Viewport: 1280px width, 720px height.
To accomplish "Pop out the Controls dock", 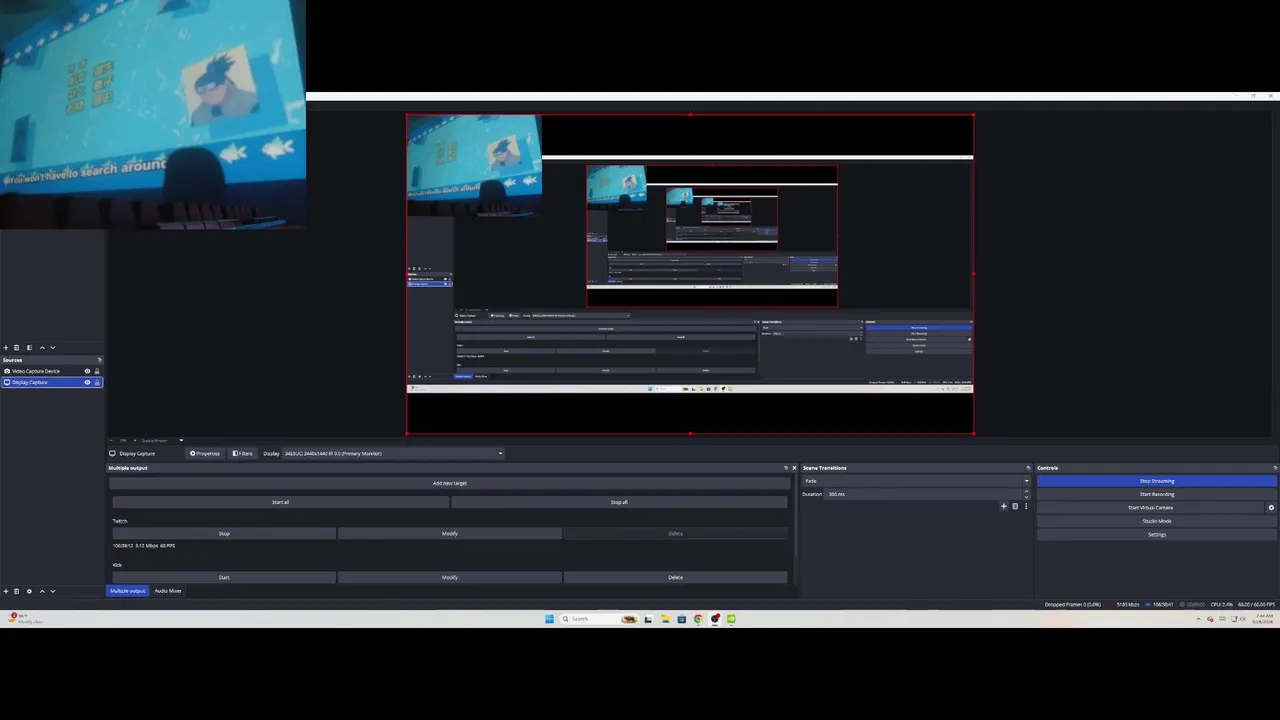I will coord(1274,468).
